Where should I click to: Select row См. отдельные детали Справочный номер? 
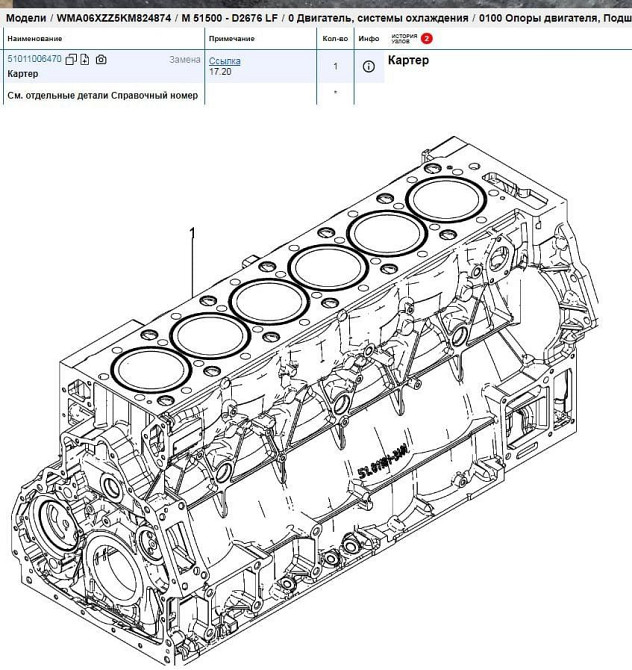coord(102,95)
